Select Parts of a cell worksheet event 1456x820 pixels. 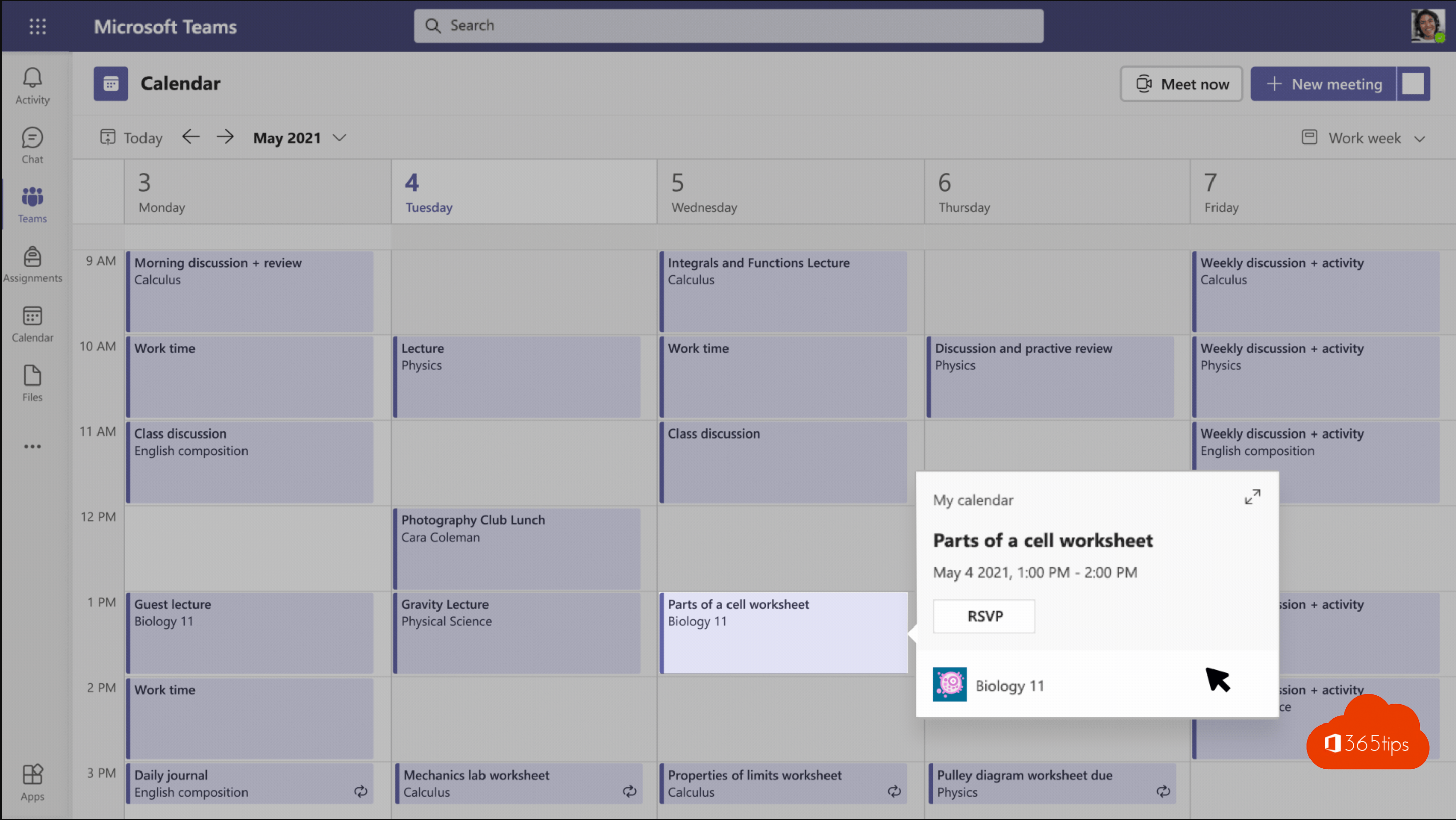pyautogui.click(x=784, y=633)
